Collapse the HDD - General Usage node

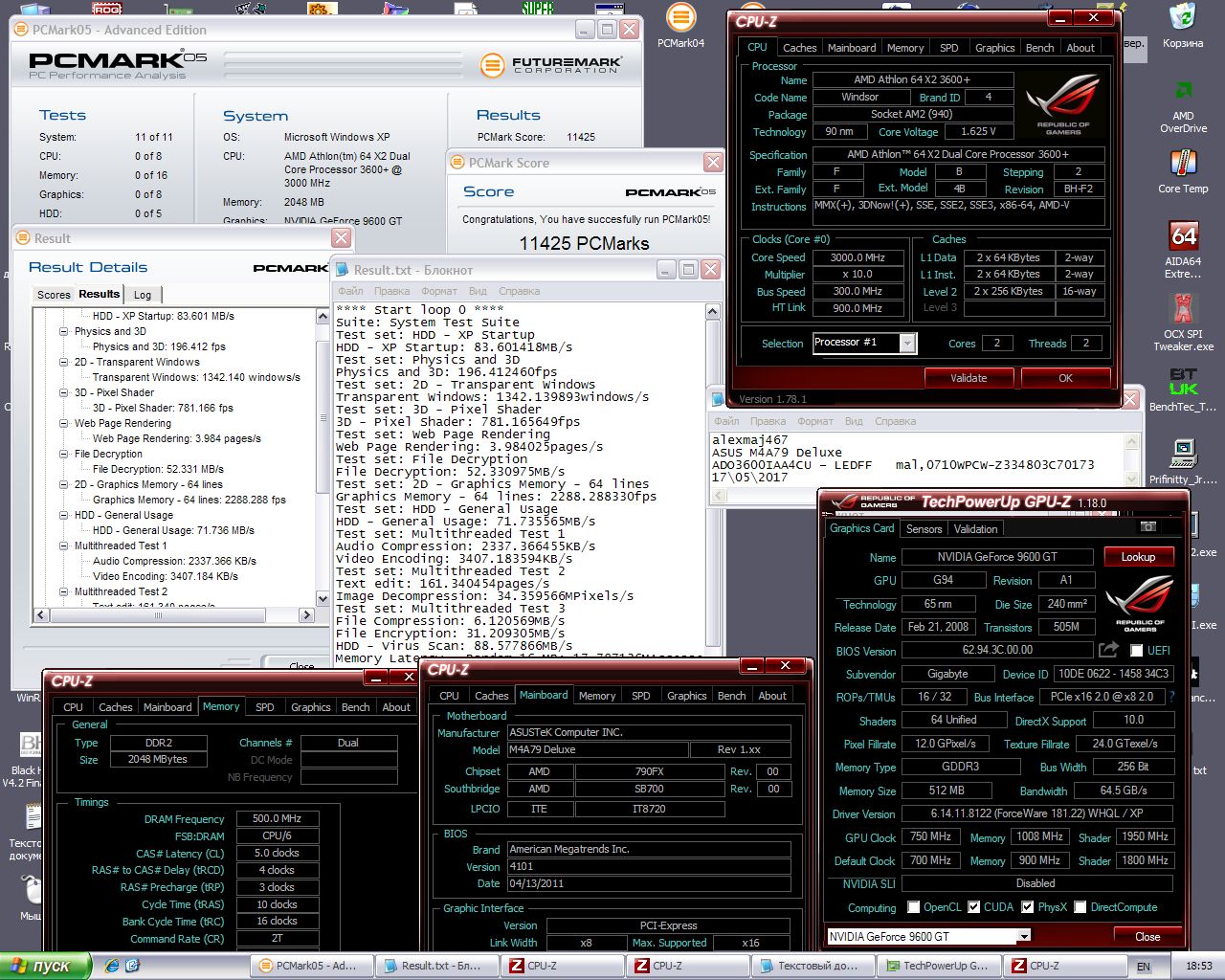[64, 515]
